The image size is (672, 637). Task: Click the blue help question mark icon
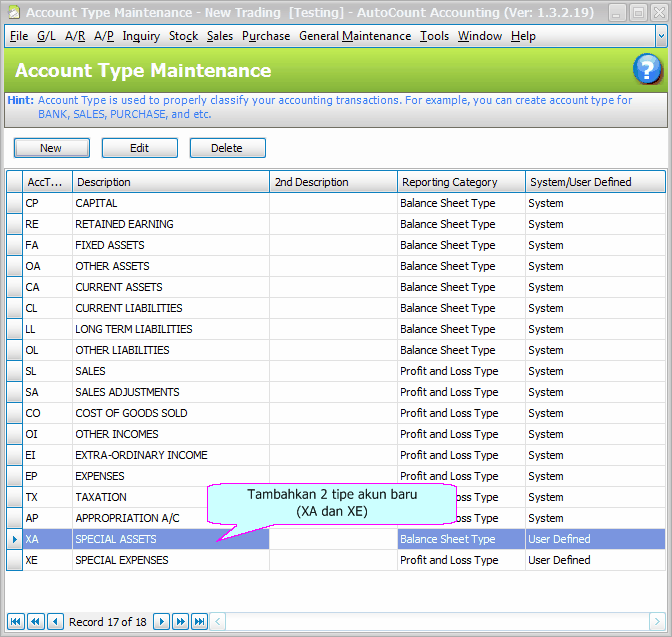(x=647, y=70)
